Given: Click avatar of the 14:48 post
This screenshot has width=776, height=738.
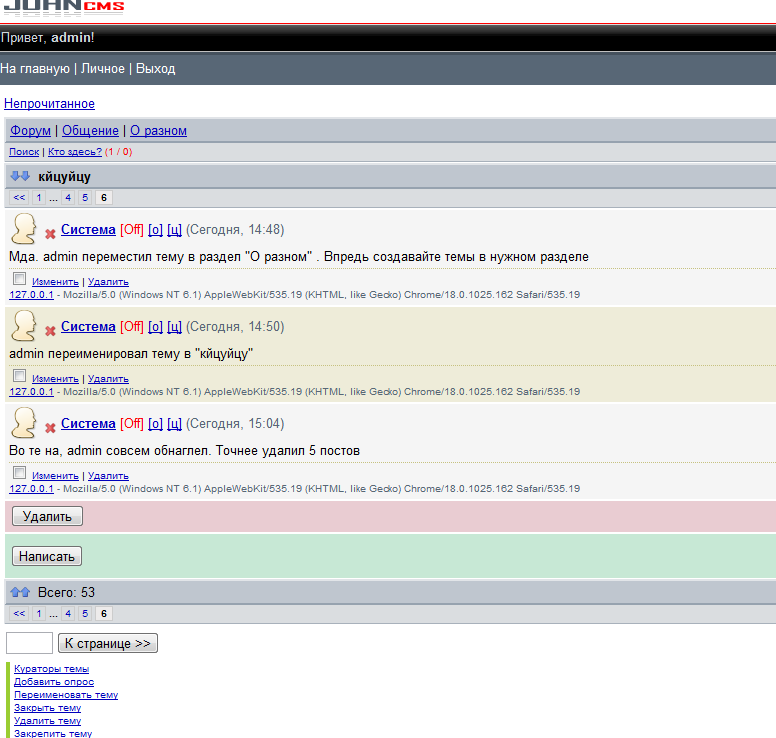Looking at the screenshot, I should point(24,229).
